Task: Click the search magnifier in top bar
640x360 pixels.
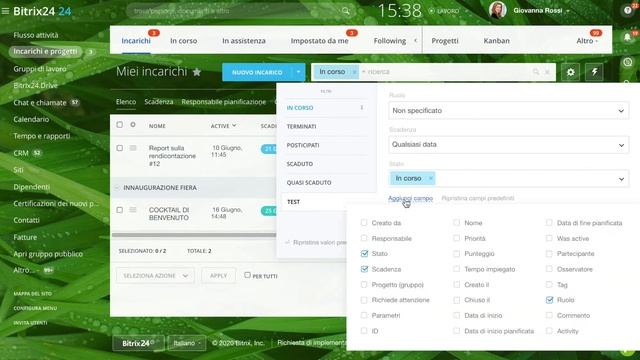Action: (346, 11)
